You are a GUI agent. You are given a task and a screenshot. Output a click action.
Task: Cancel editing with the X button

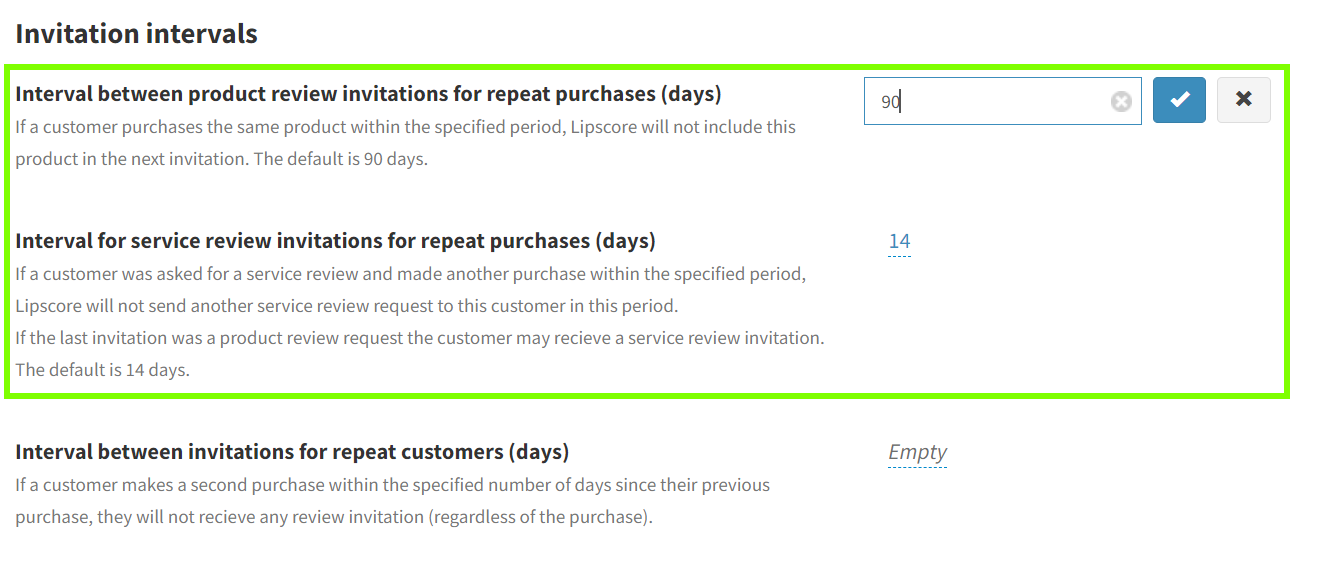1243,100
